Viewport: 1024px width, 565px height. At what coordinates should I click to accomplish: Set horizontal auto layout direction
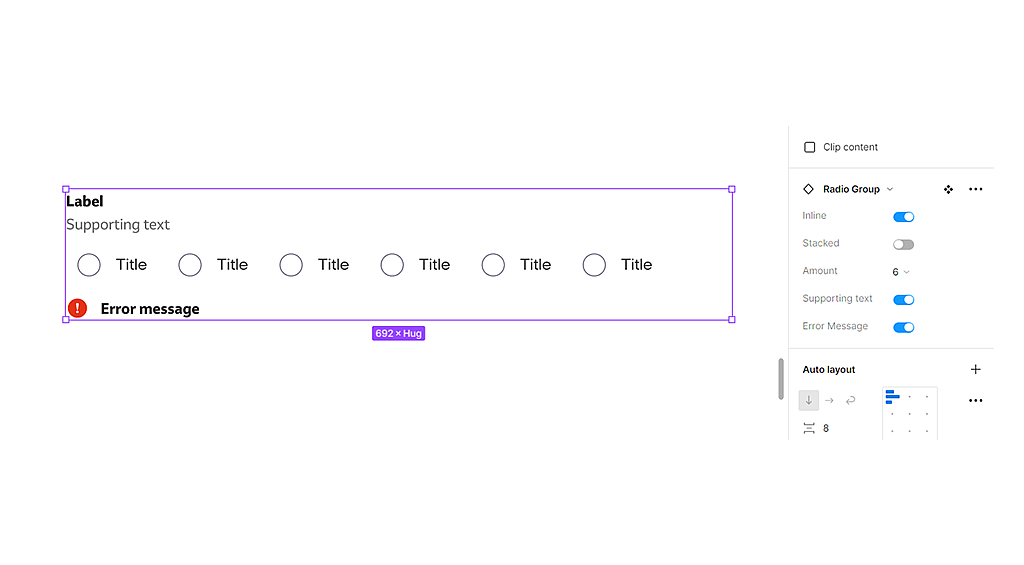tap(829, 400)
